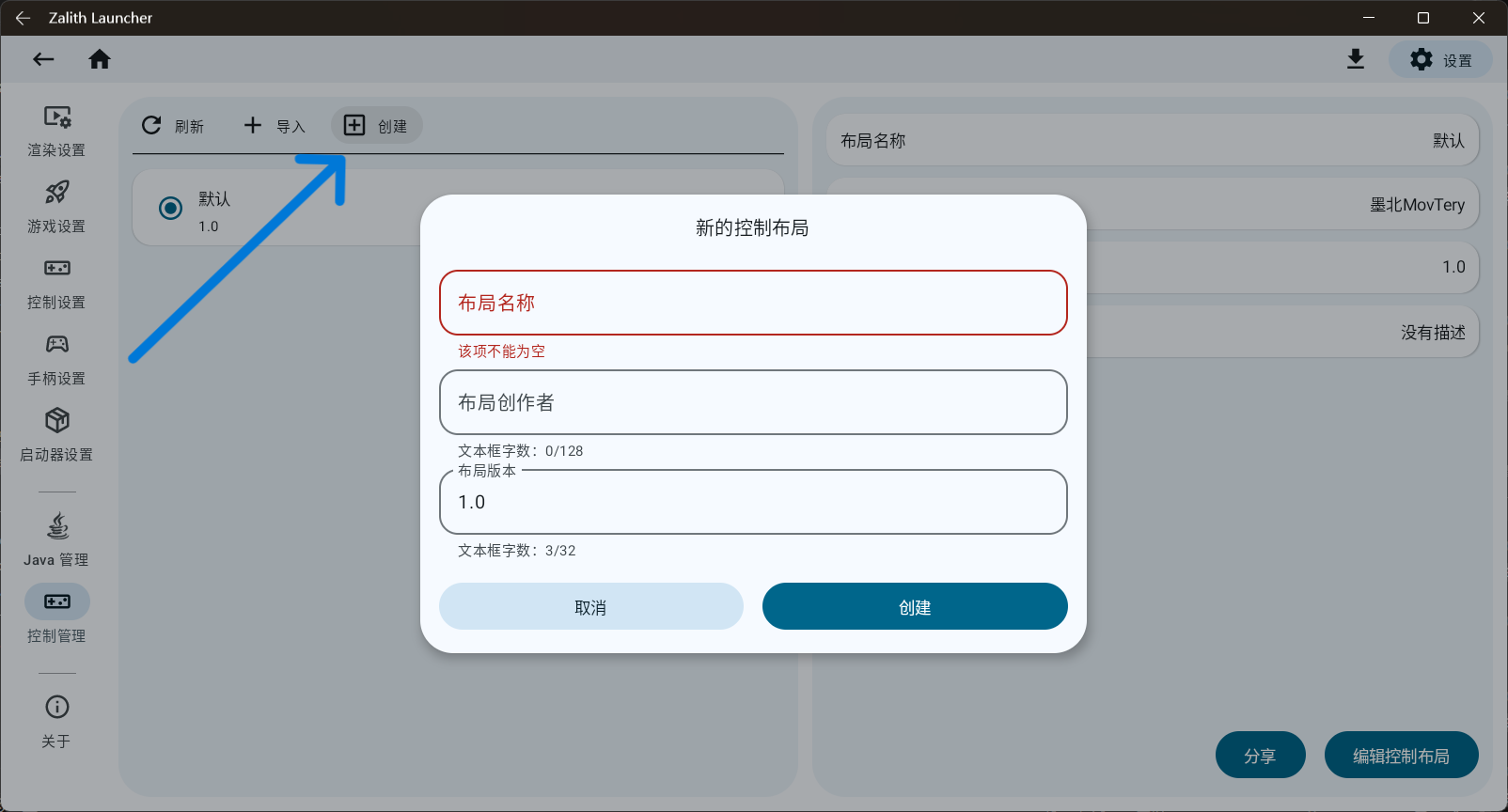Select the 默认 layout radio button

(170, 208)
